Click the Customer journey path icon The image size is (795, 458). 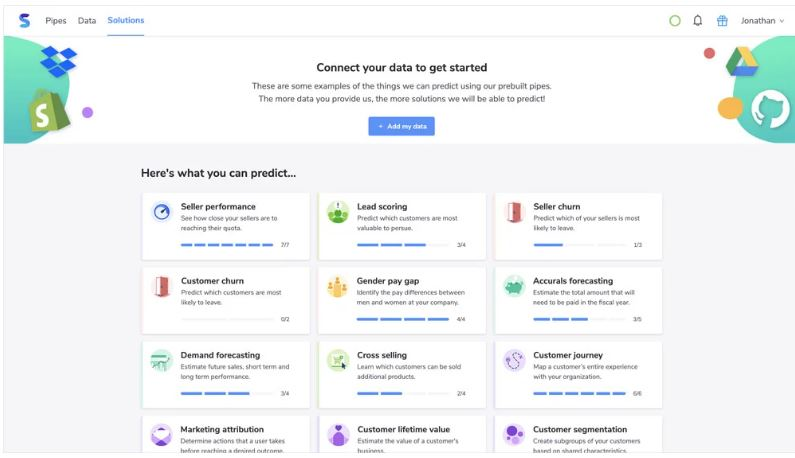(x=514, y=361)
